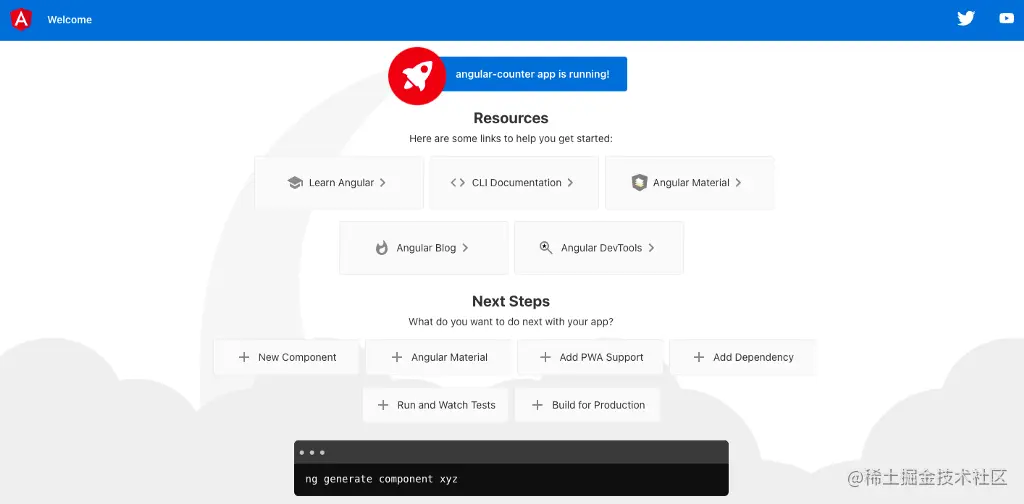Click plus icon on Build for Production

[x=537, y=405]
